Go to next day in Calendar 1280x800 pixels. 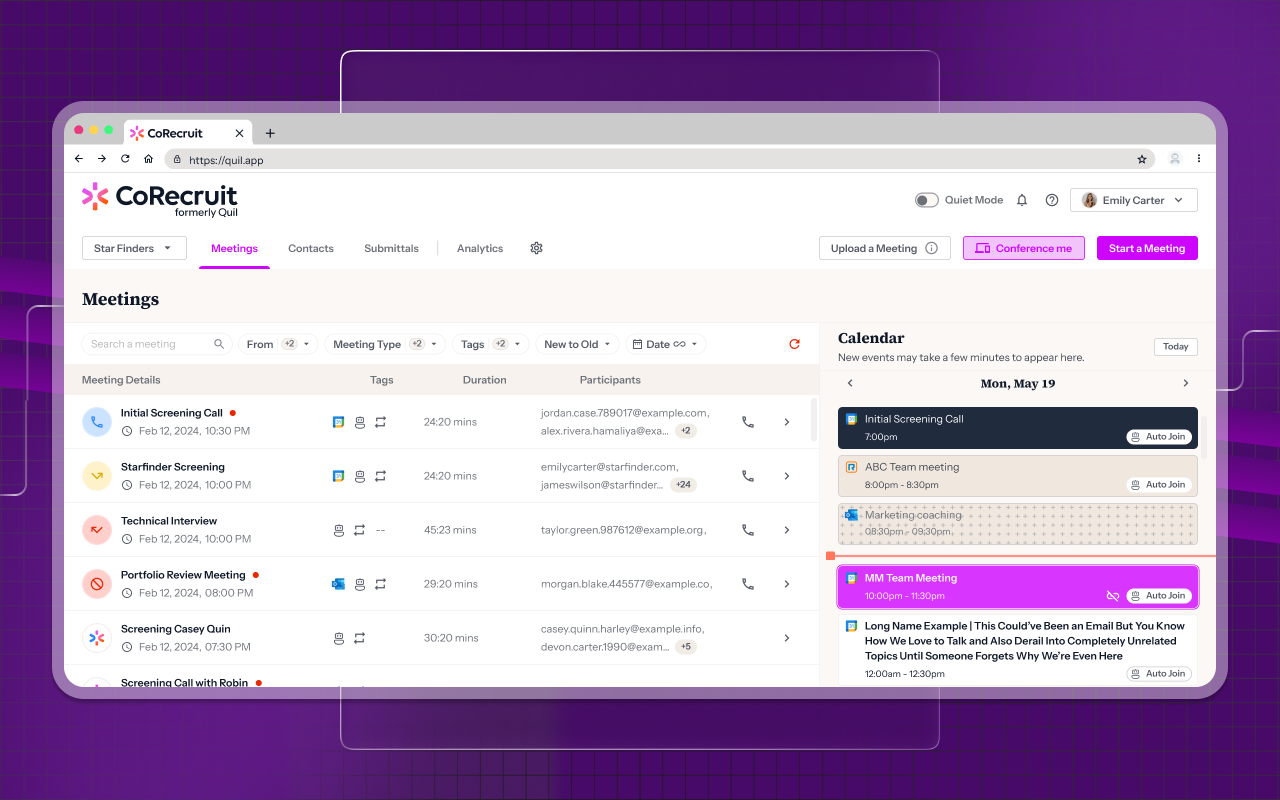[1186, 383]
